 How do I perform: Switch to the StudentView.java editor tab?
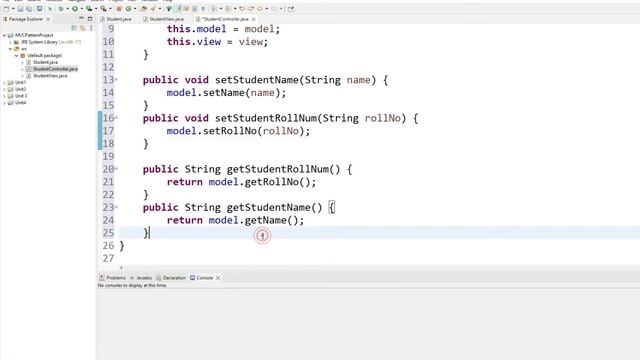tap(164, 19)
